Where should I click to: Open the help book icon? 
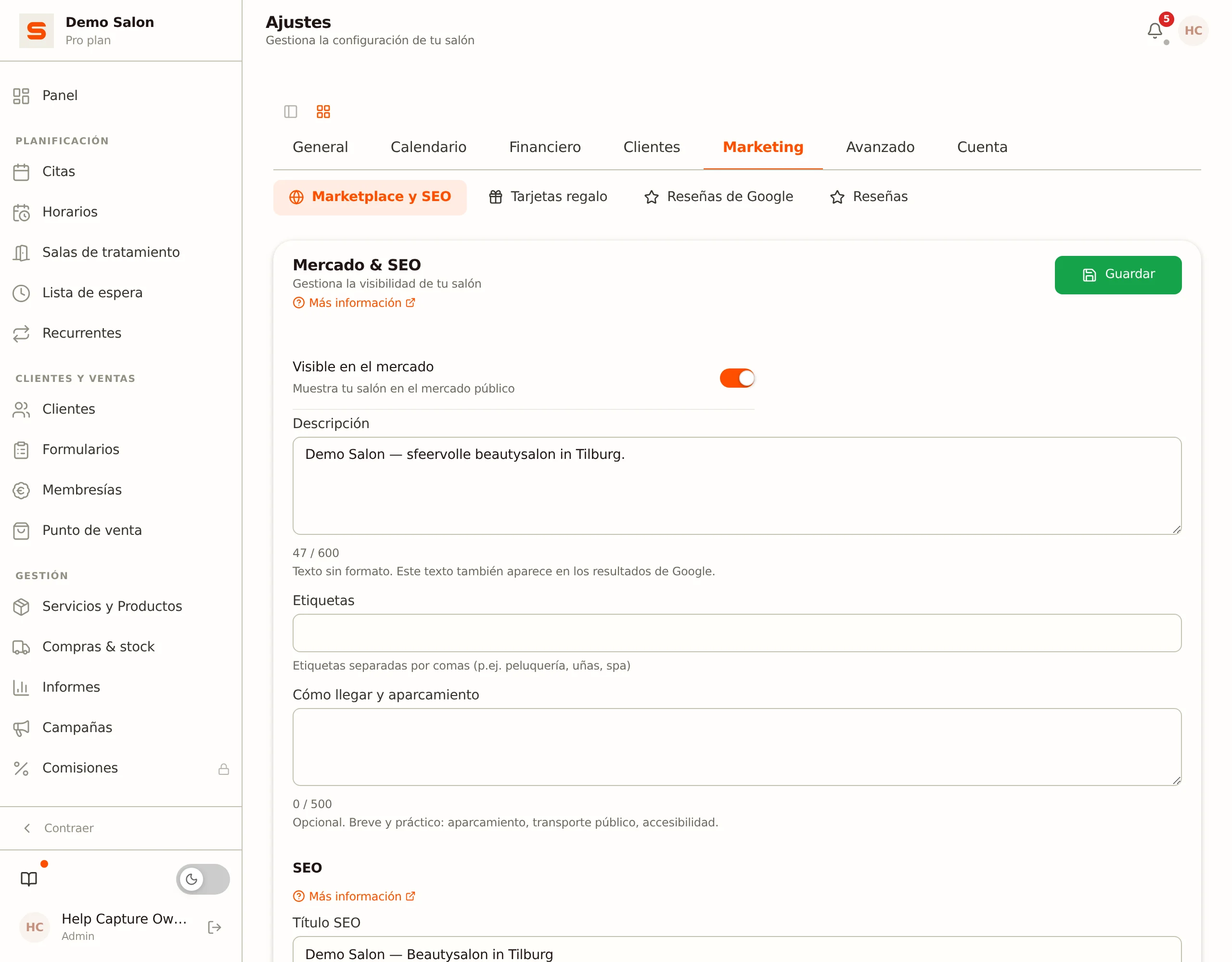(x=29, y=878)
